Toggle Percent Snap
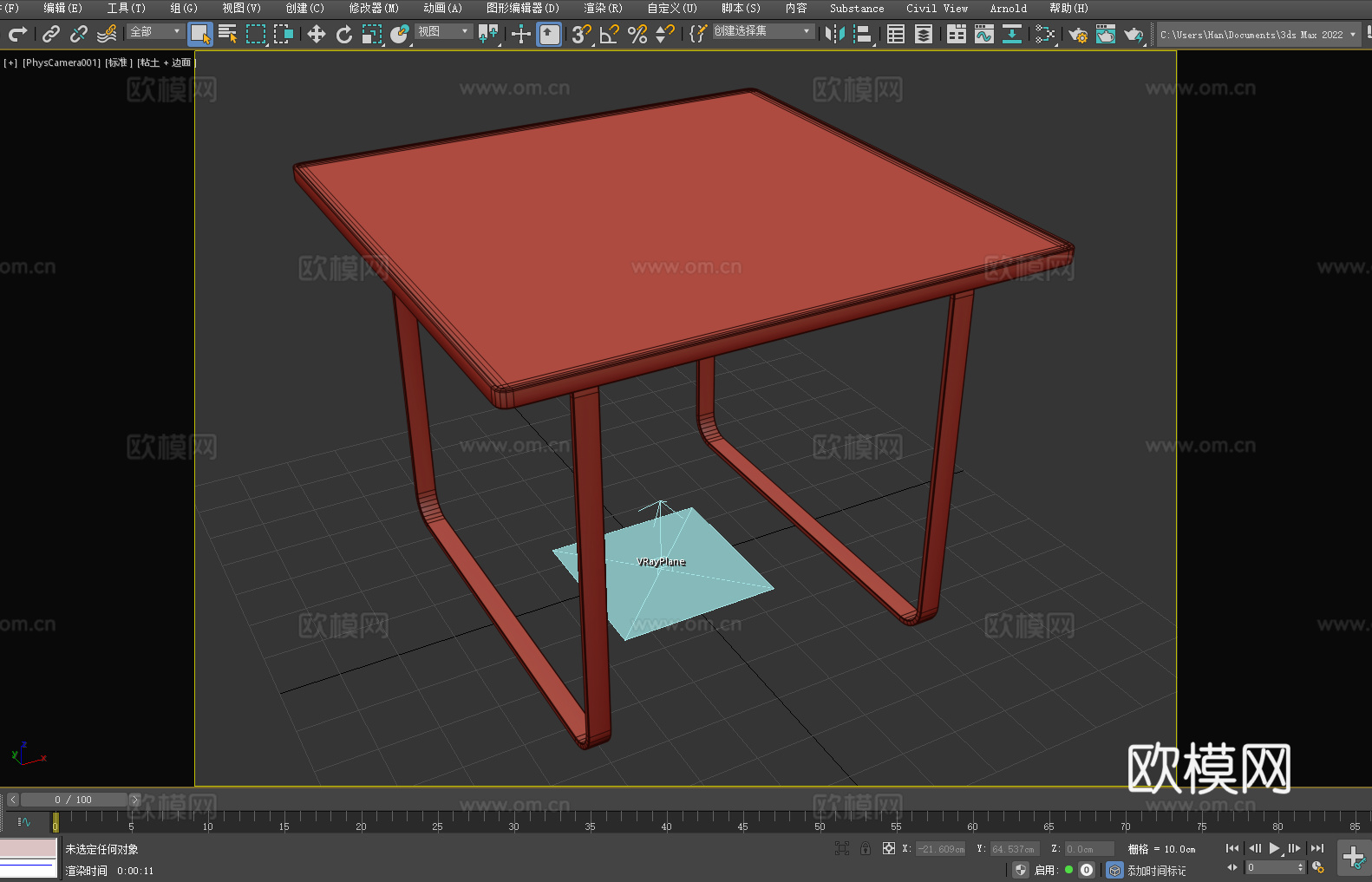The height and width of the screenshot is (882, 1372). tap(637, 34)
